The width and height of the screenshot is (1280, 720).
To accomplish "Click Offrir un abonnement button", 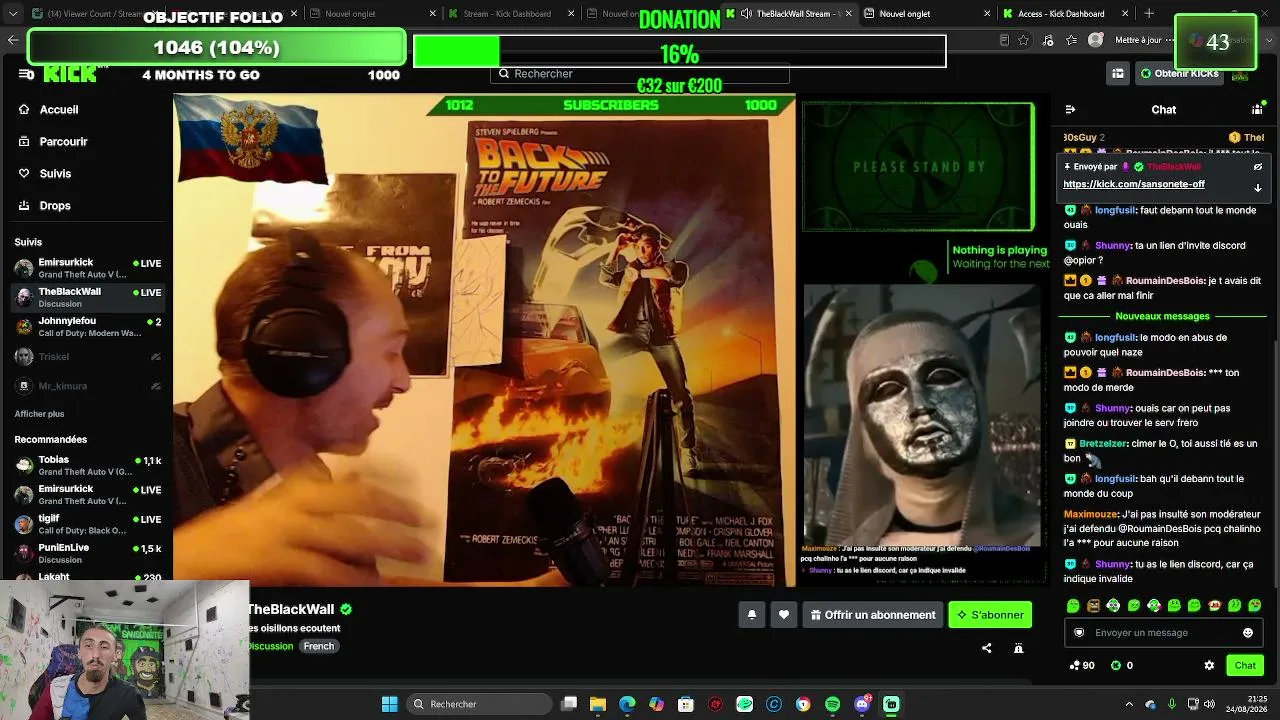I will click(x=873, y=615).
